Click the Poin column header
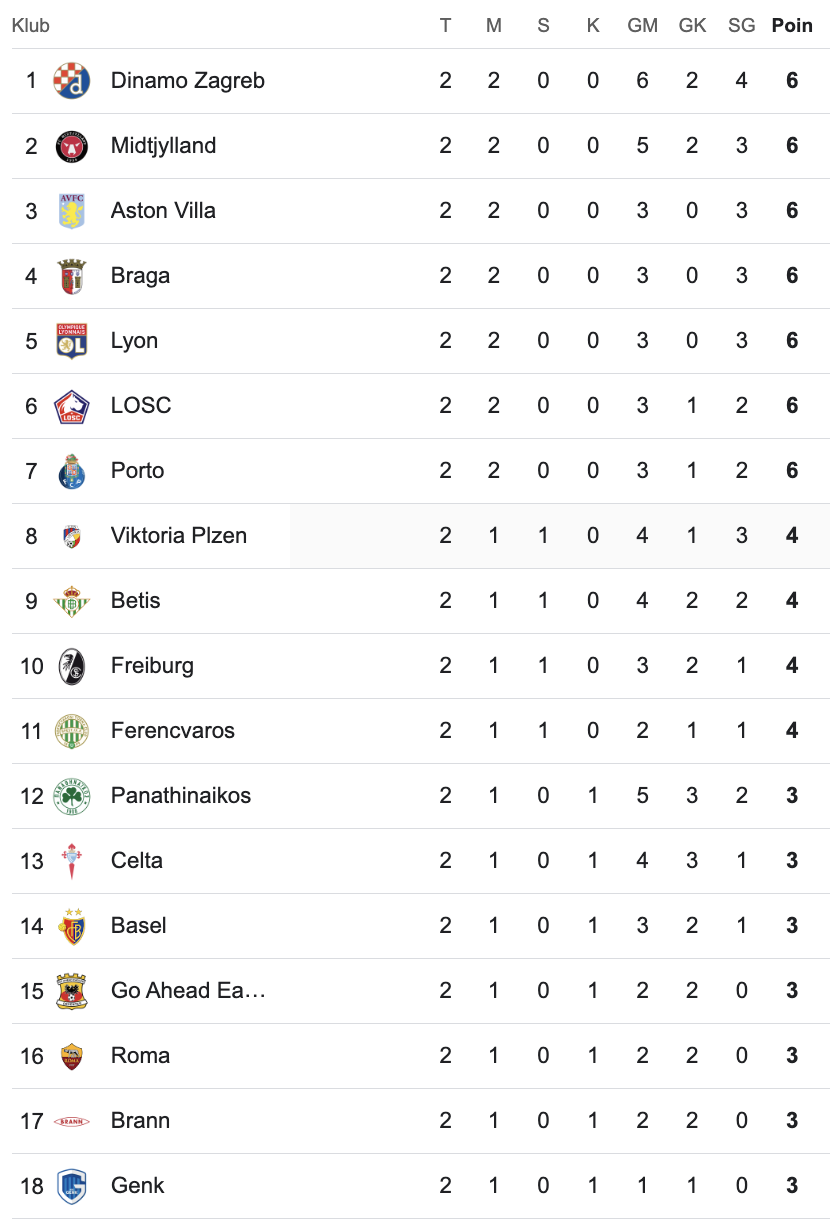 (x=792, y=26)
